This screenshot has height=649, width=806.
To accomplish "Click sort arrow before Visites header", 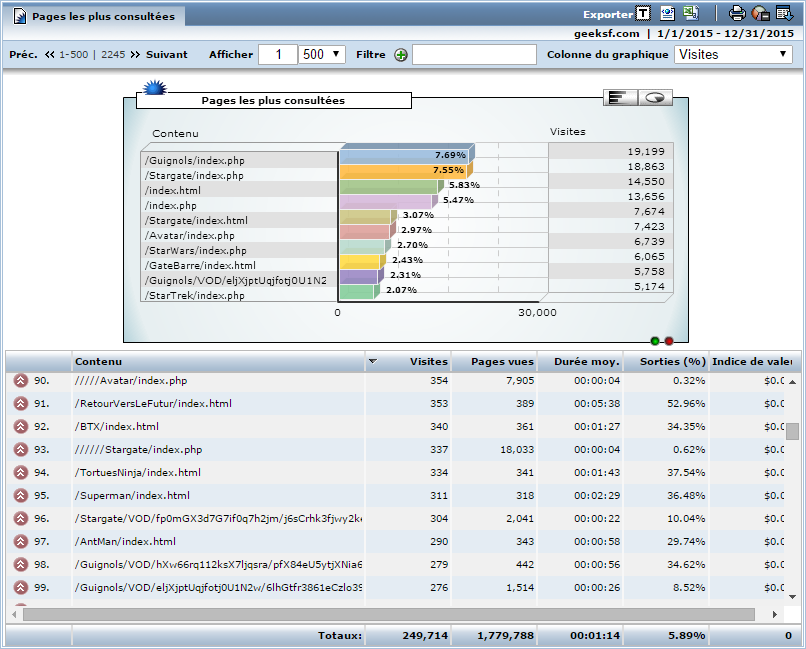I will (x=373, y=361).
